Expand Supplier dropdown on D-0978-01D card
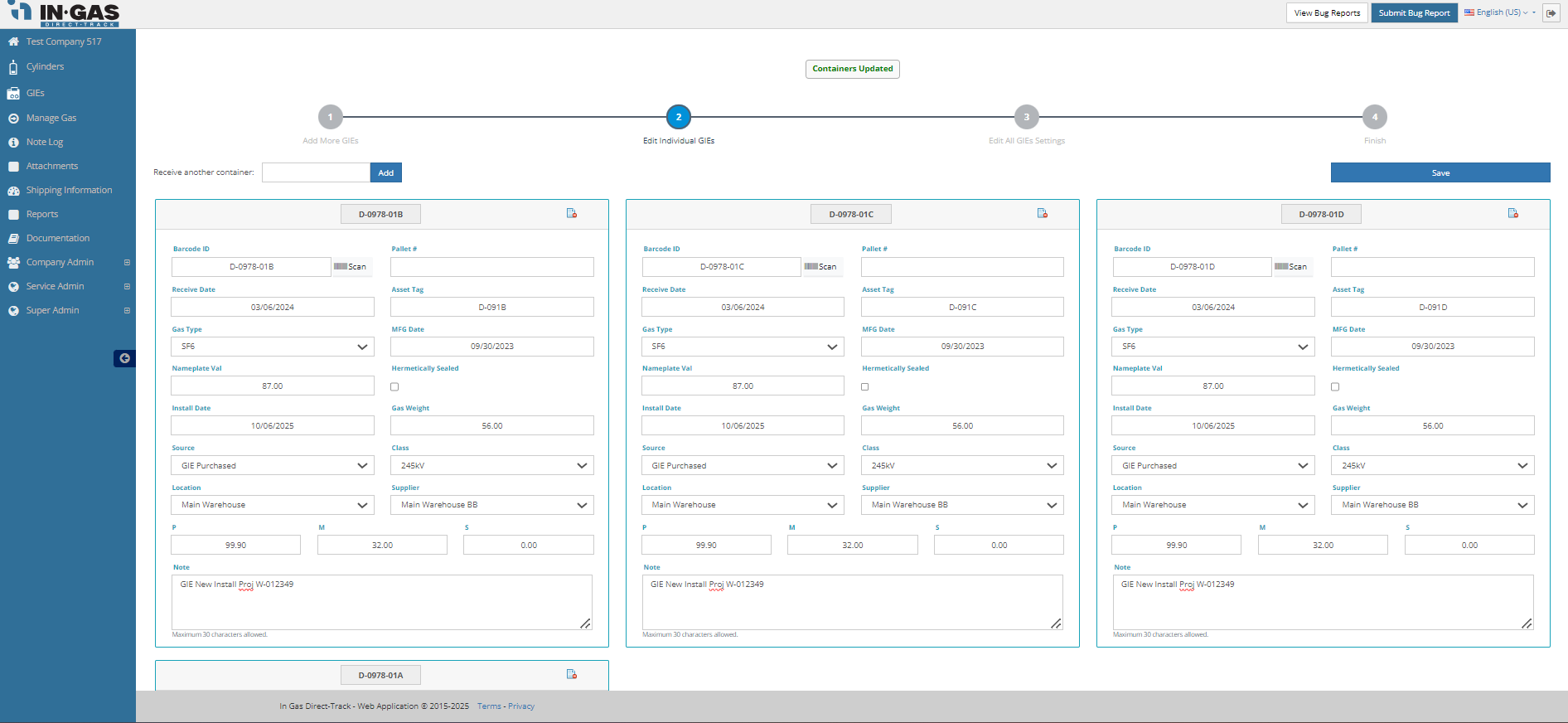 coord(1432,505)
